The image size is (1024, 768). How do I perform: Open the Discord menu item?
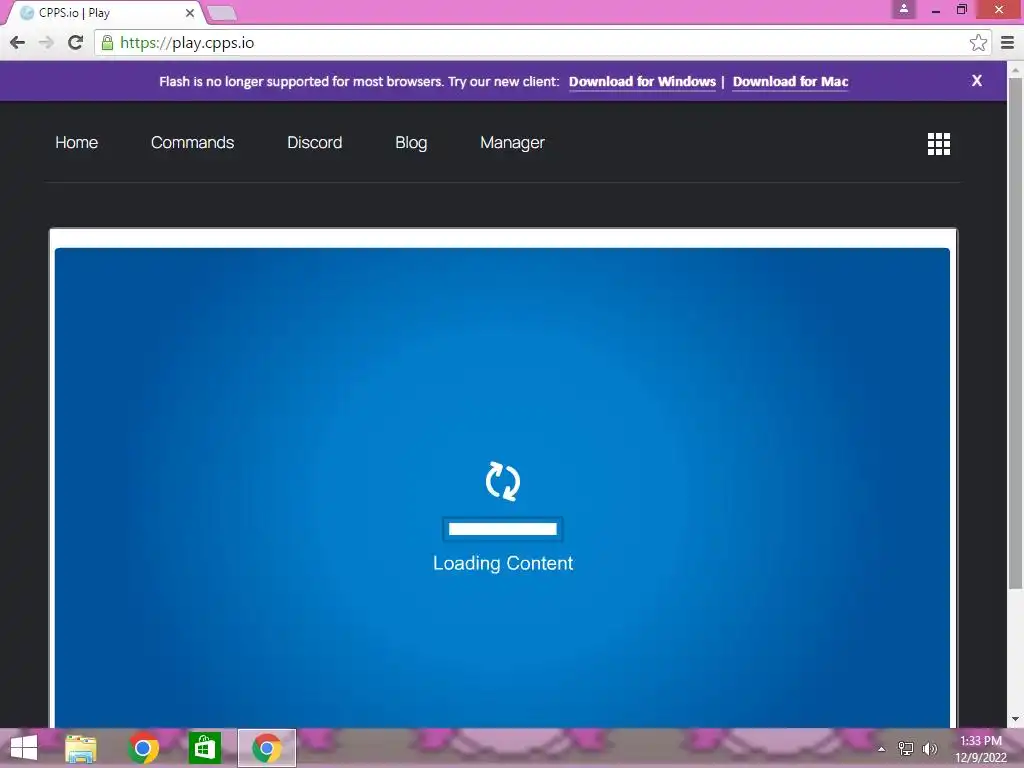[314, 142]
